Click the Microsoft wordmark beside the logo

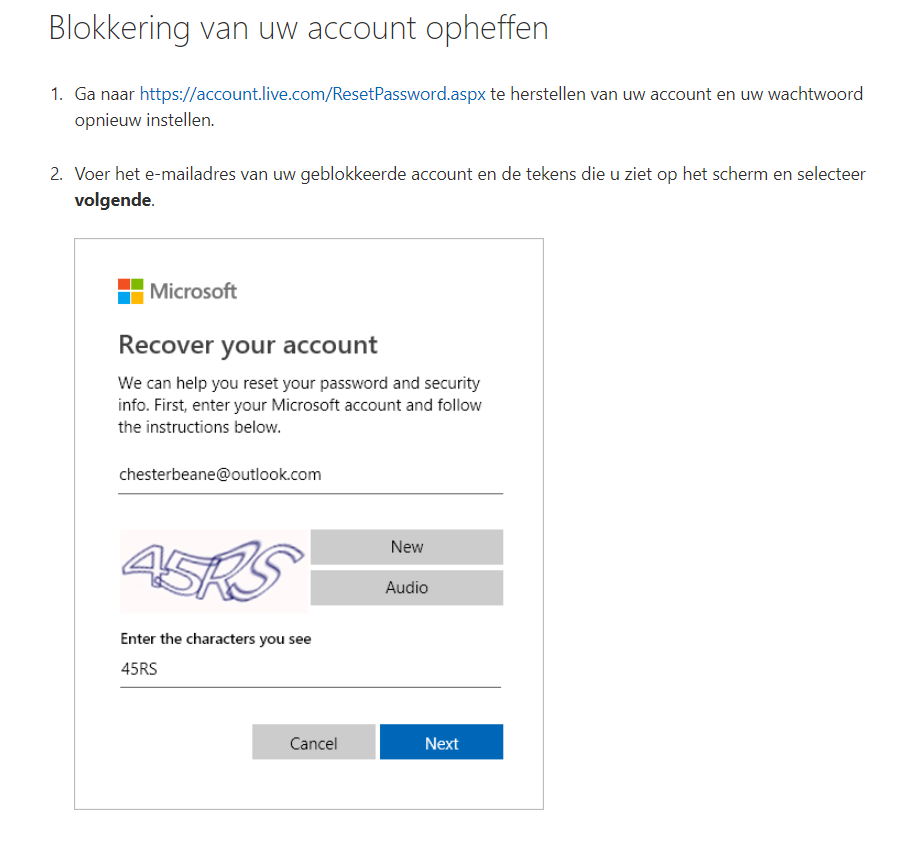point(193,291)
